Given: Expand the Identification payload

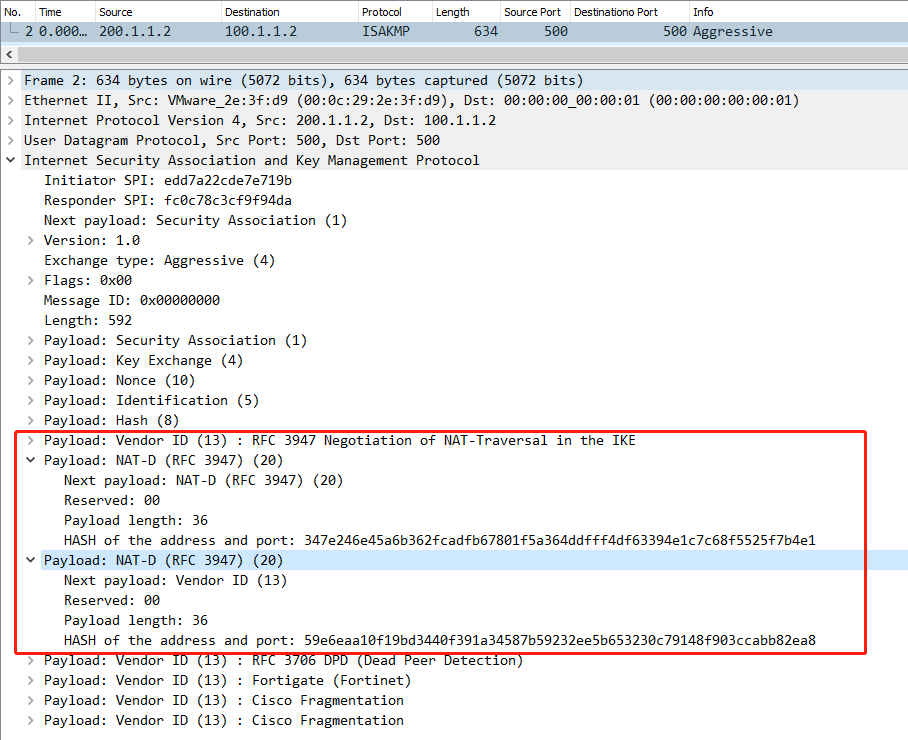Looking at the screenshot, I should pyautogui.click(x=31, y=400).
